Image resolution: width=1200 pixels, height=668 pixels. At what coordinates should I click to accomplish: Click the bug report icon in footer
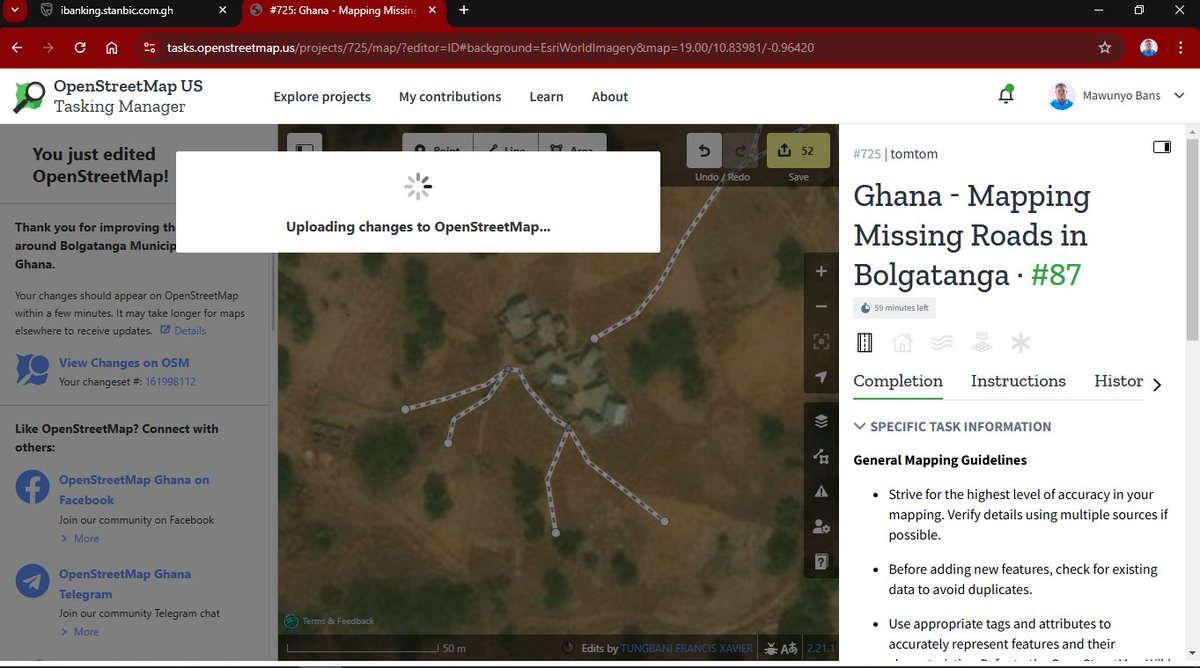tap(773, 648)
